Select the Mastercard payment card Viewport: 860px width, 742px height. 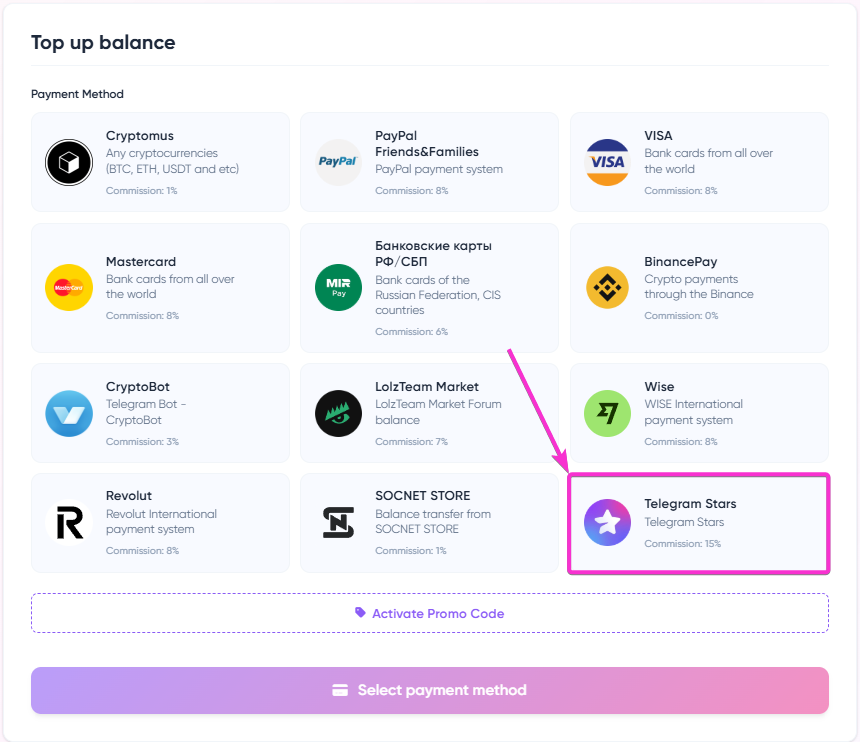coord(160,288)
